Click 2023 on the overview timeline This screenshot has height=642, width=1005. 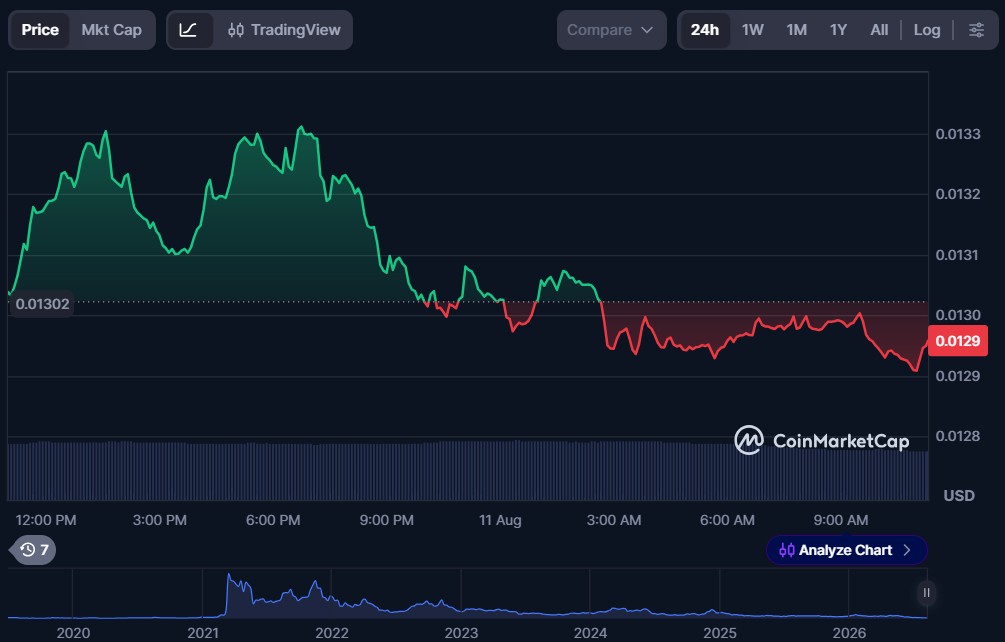point(461,633)
